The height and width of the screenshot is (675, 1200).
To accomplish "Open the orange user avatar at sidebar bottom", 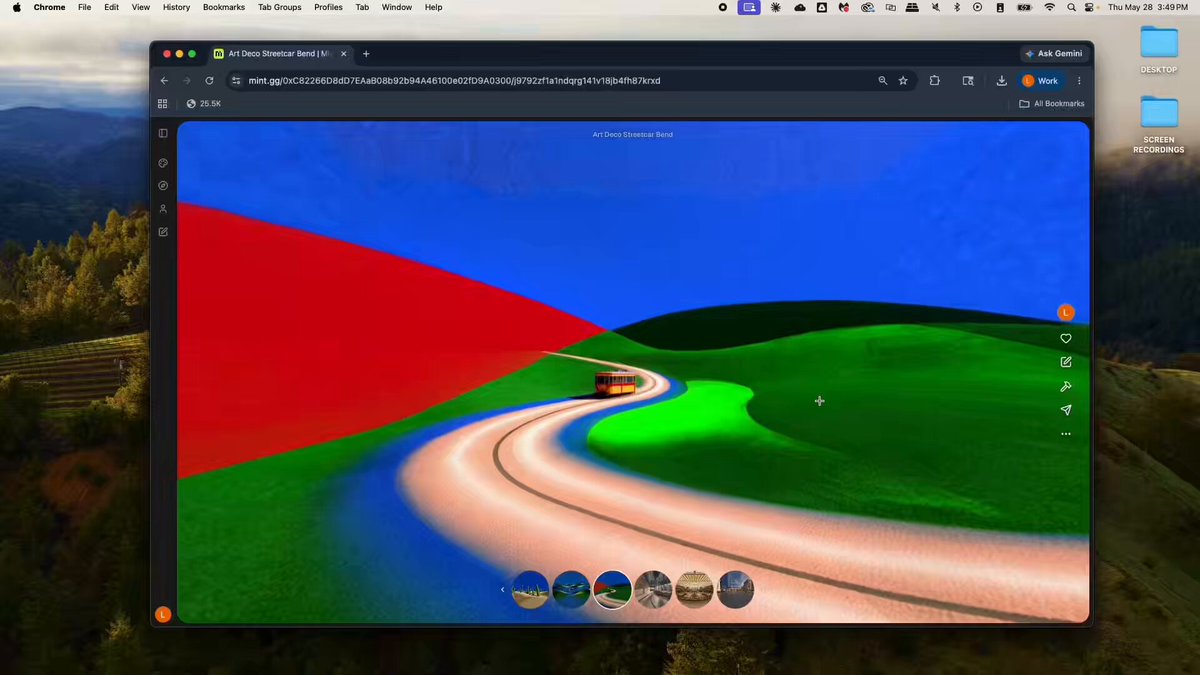I will point(163,614).
